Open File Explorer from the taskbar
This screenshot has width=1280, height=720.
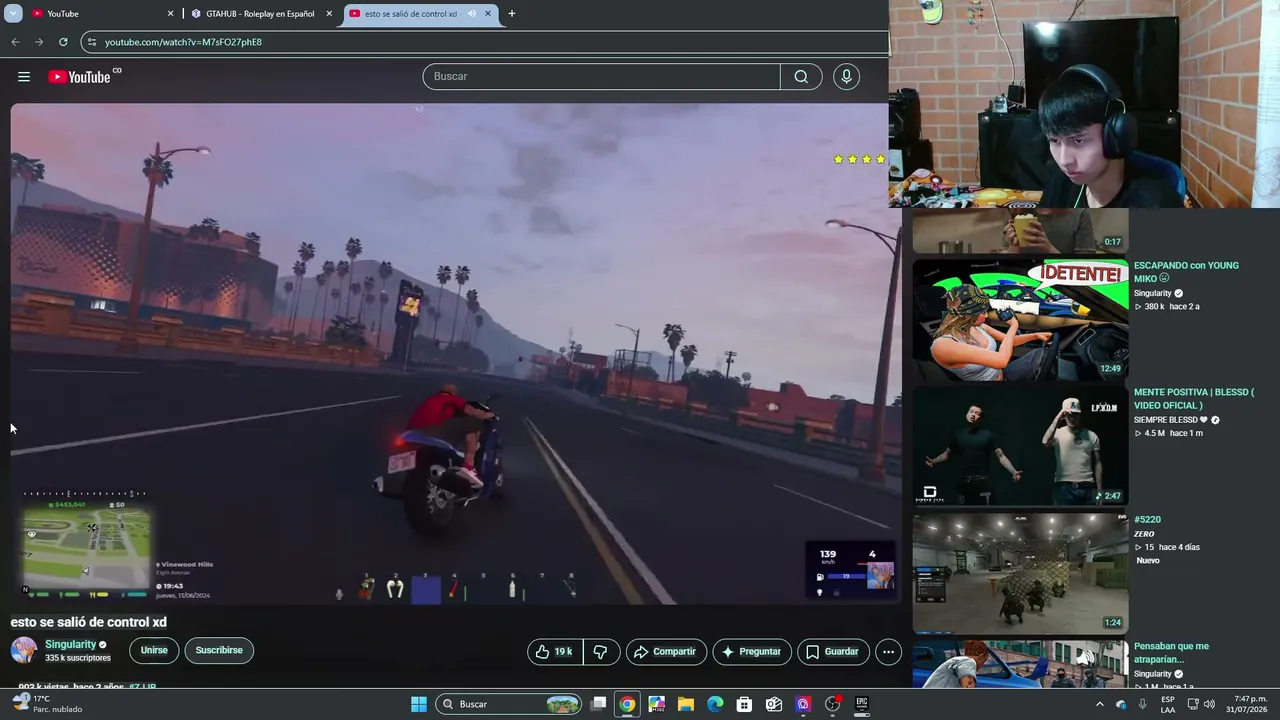[x=686, y=704]
